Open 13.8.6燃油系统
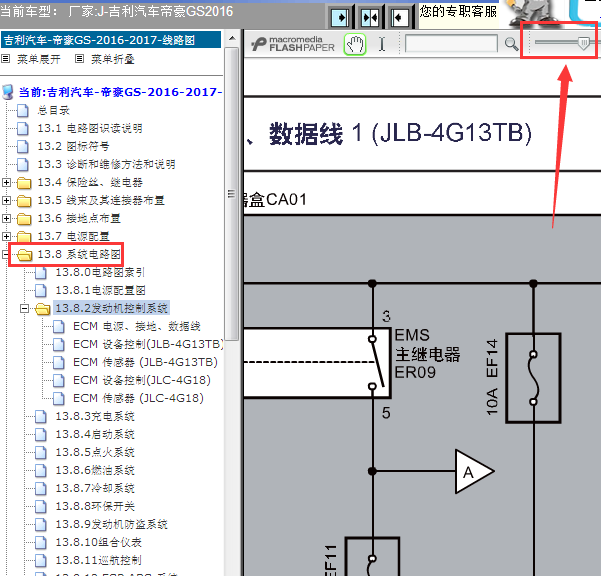The image size is (601, 576). [95, 471]
